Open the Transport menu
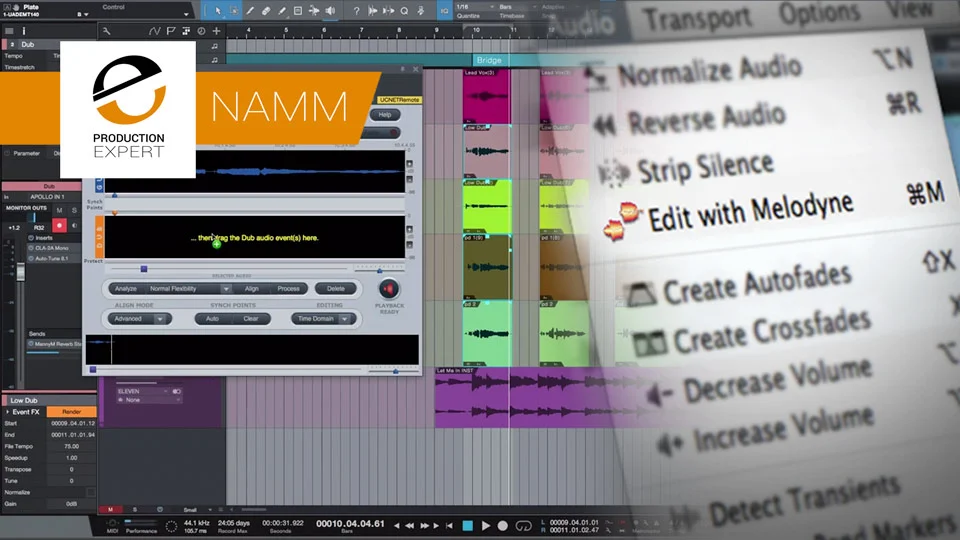 (697, 18)
